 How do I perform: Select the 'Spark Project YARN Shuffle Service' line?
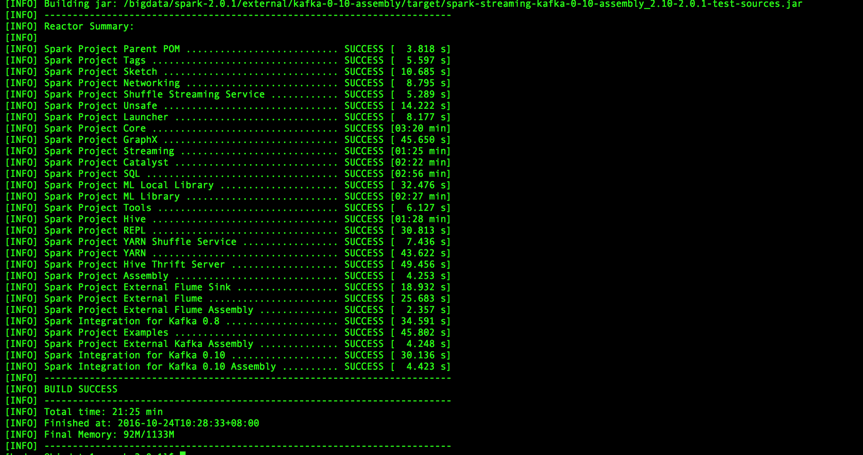[228, 242]
